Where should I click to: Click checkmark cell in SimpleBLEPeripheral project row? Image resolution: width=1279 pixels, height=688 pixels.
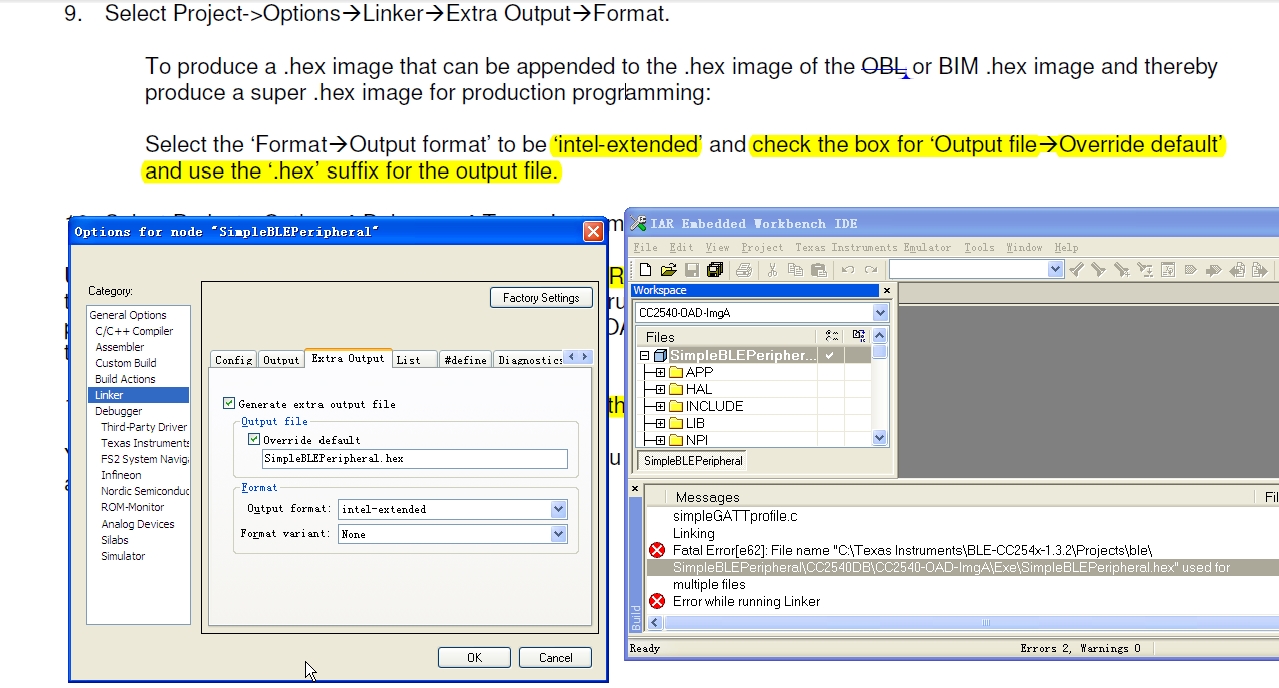coord(830,355)
